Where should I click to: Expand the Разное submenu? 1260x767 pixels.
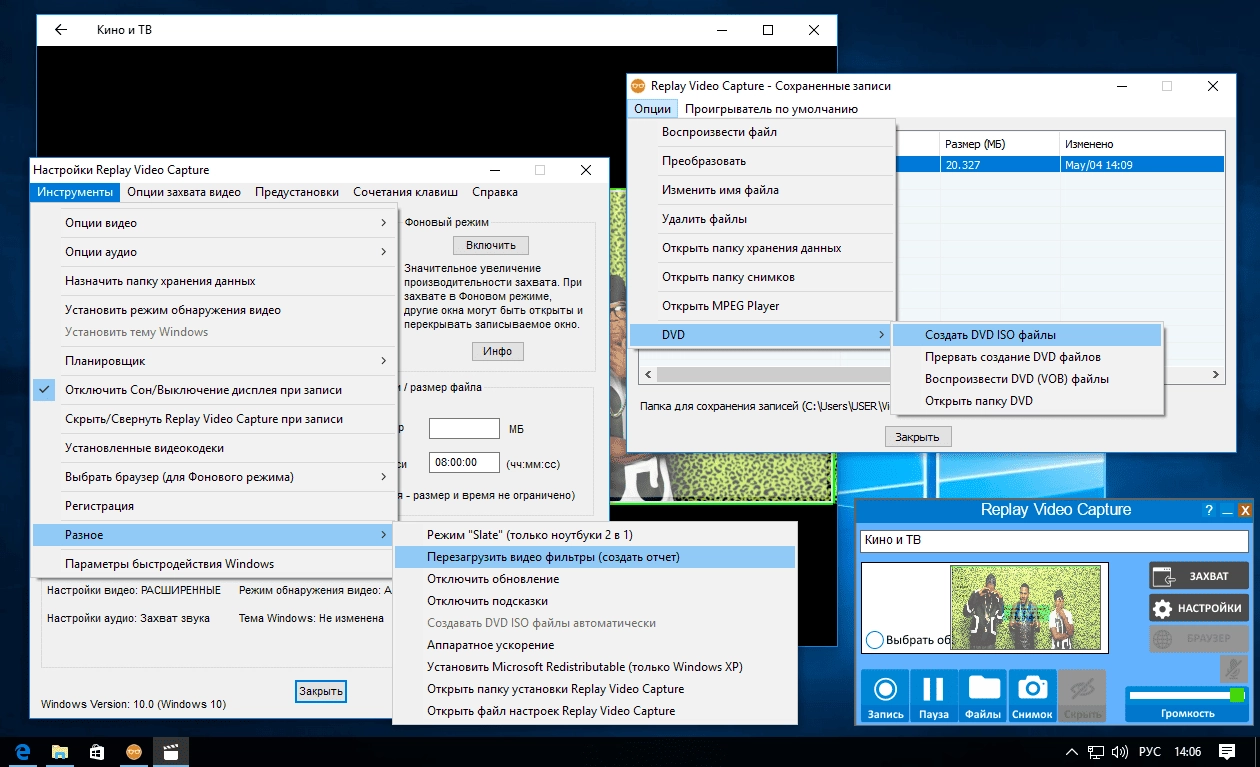pyautogui.click(x=215, y=535)
